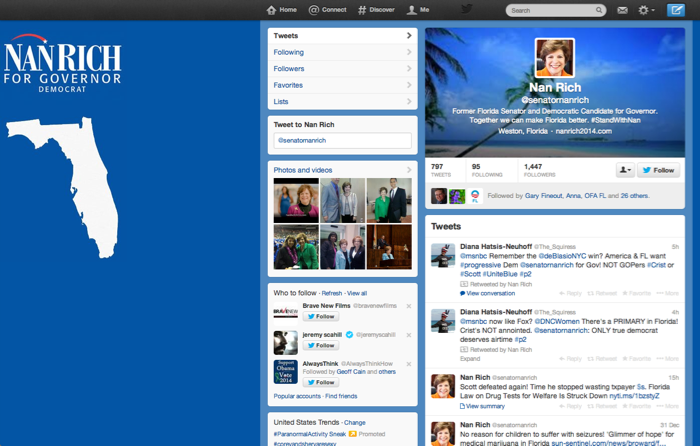700x446 pixels.
Task: Follow AlwaysThink account
Action: tap(321, 383)
